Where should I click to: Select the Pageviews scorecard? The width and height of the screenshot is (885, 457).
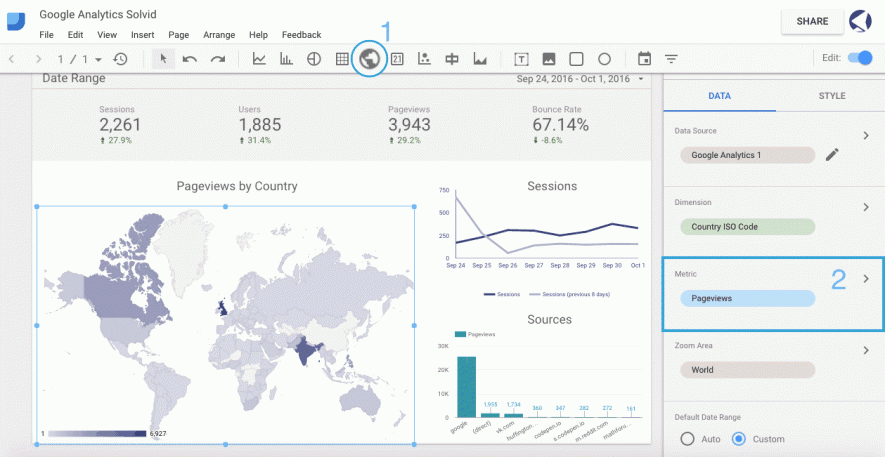click(x=409, y=125)
